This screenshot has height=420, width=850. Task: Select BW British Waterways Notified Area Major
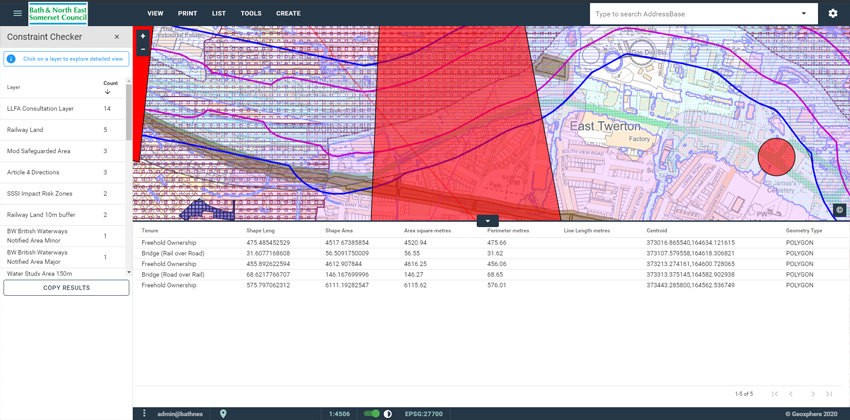64,257
